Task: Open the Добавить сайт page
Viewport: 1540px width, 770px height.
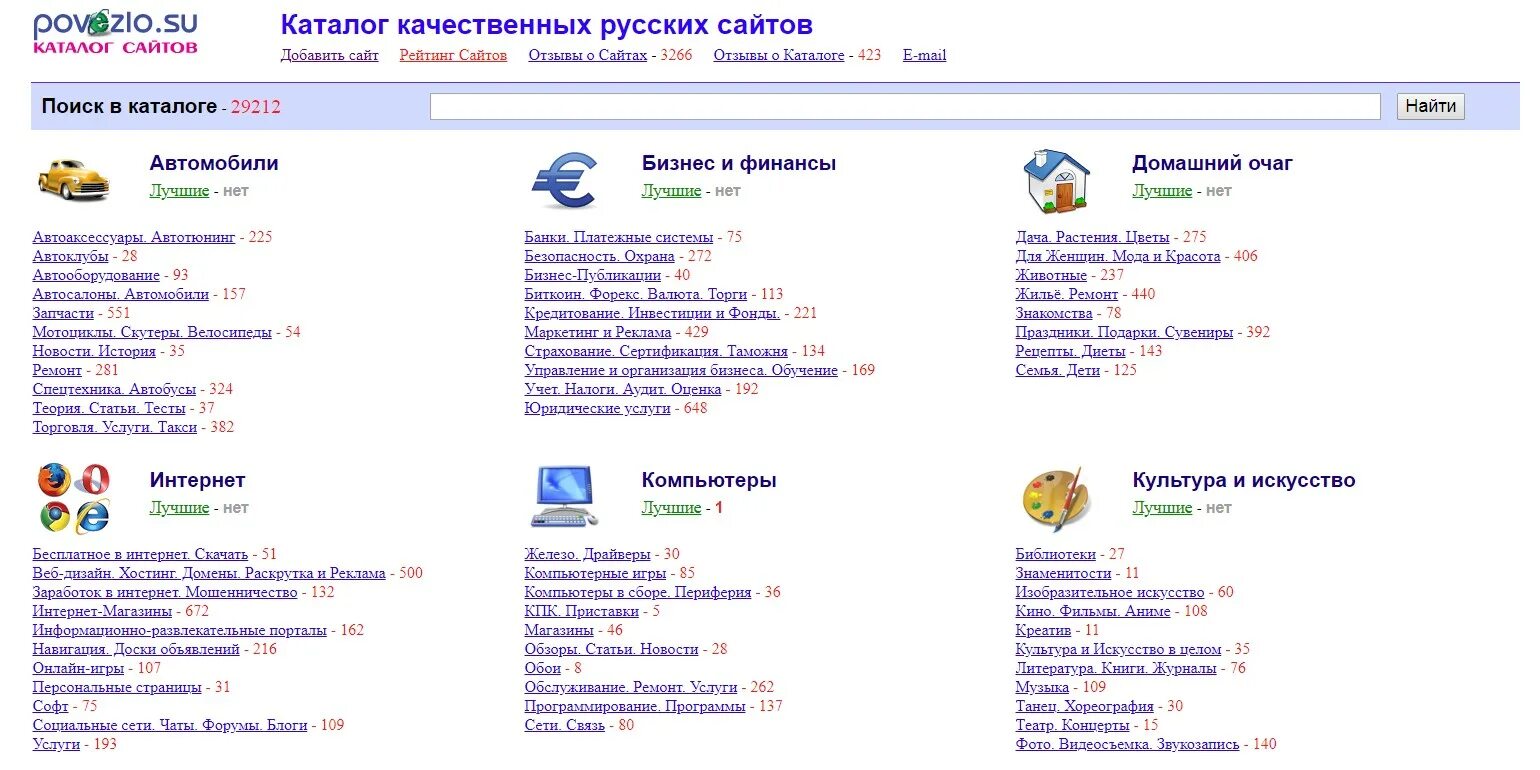Action: (329, 55)
